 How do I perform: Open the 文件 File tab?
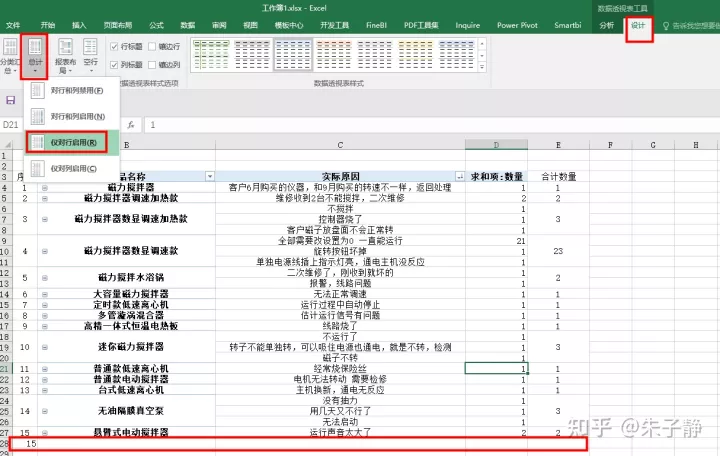[13, 25]
